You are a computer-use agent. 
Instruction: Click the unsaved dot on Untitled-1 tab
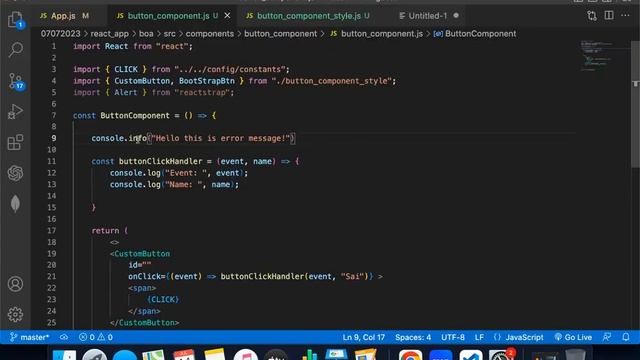(x=456, y=16)
